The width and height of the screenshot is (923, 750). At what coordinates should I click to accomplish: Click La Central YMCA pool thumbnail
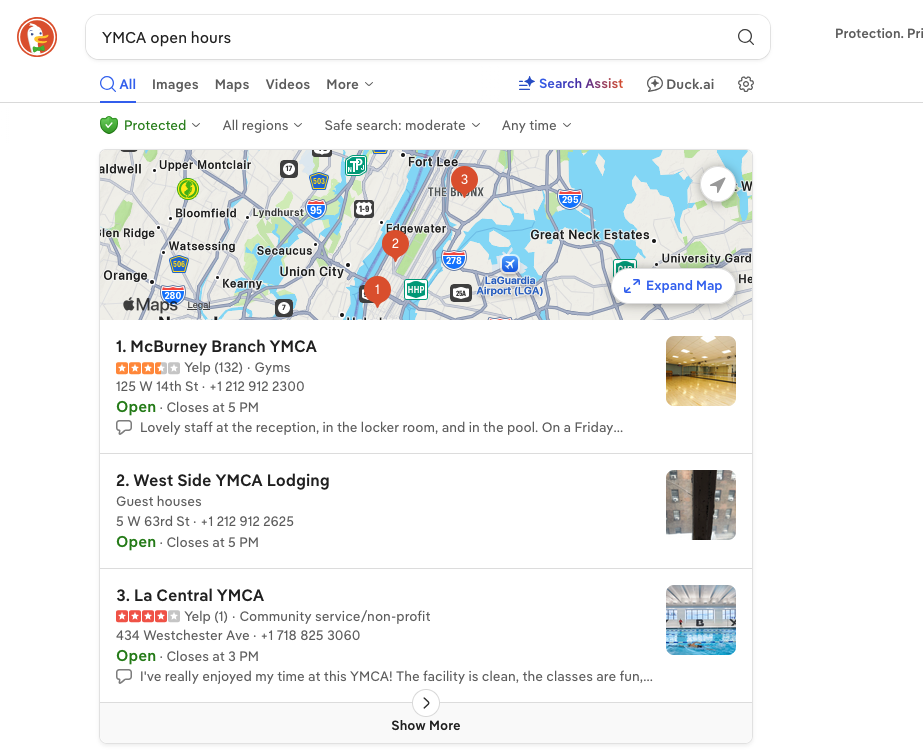pos(700,620)
